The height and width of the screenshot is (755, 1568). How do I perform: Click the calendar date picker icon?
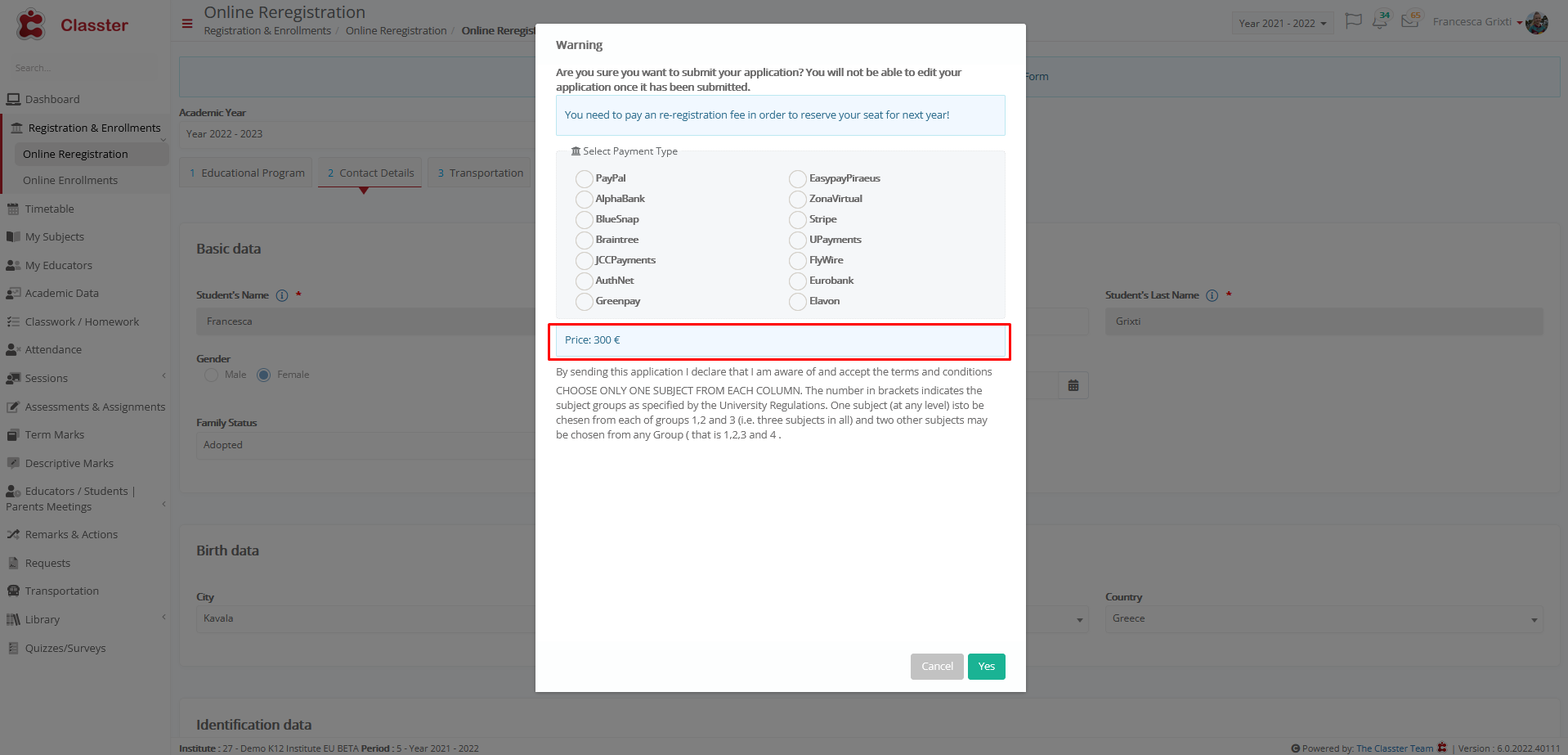pyautogui.click(x=1073, y=385)
